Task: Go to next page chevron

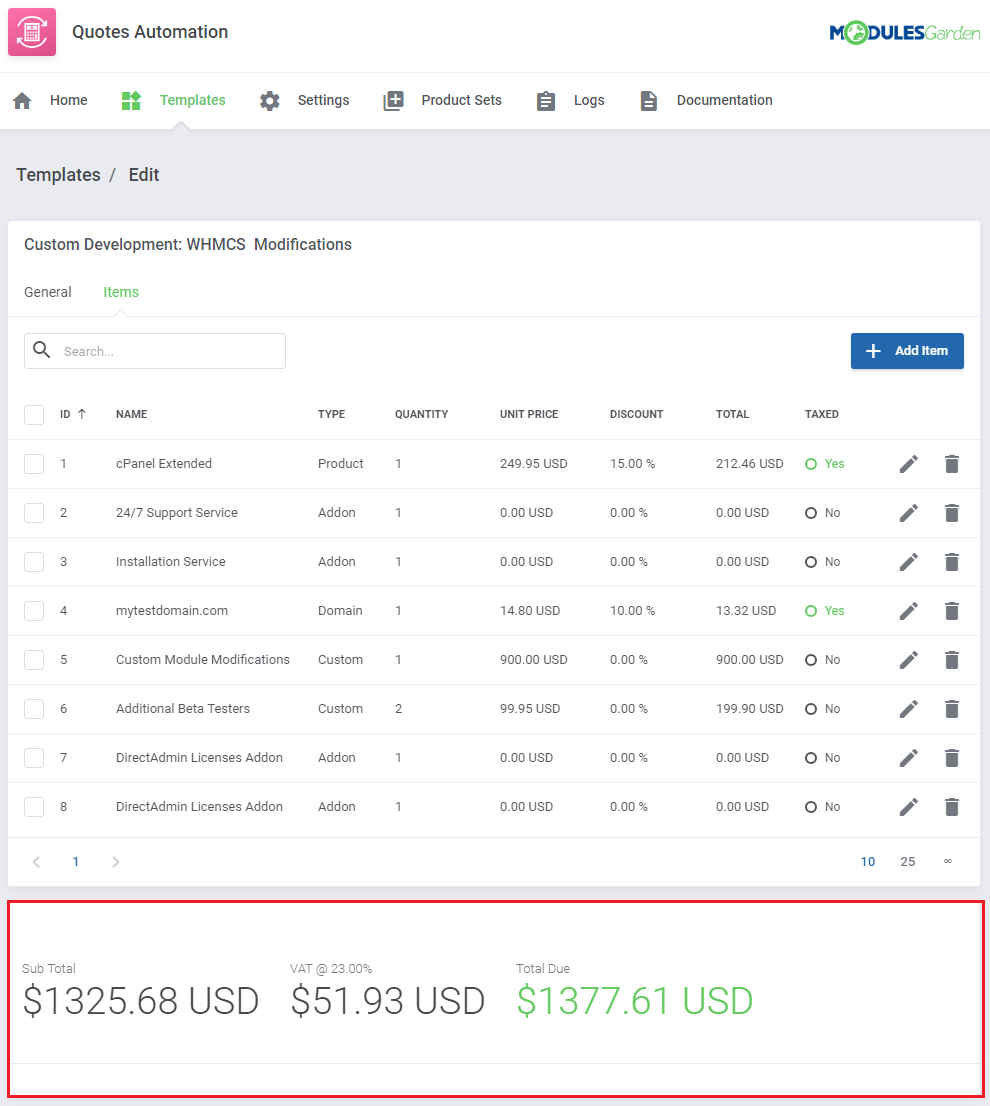Action: click(x=116, y=862)
